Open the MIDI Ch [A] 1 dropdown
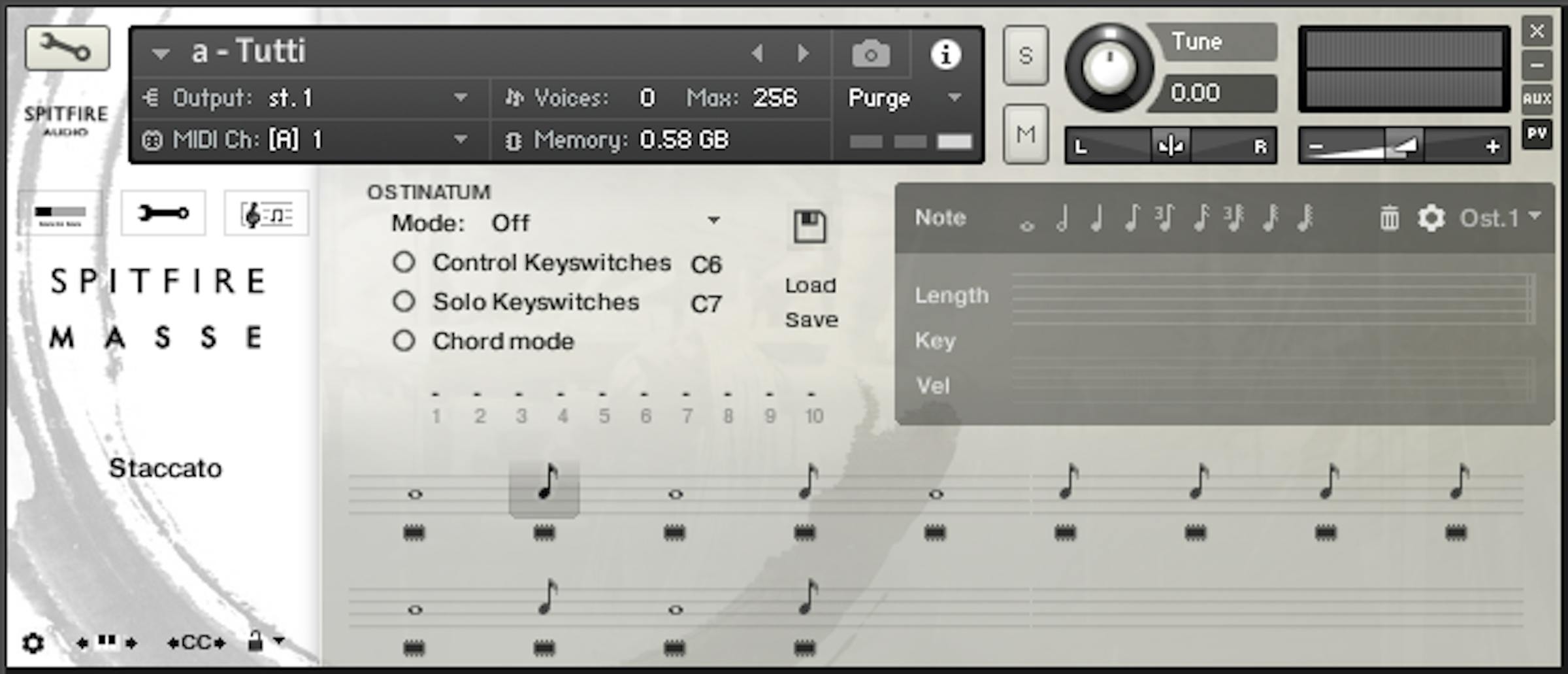The height and width of the screenshot is (674, 1568). click(x=461, y=139)
